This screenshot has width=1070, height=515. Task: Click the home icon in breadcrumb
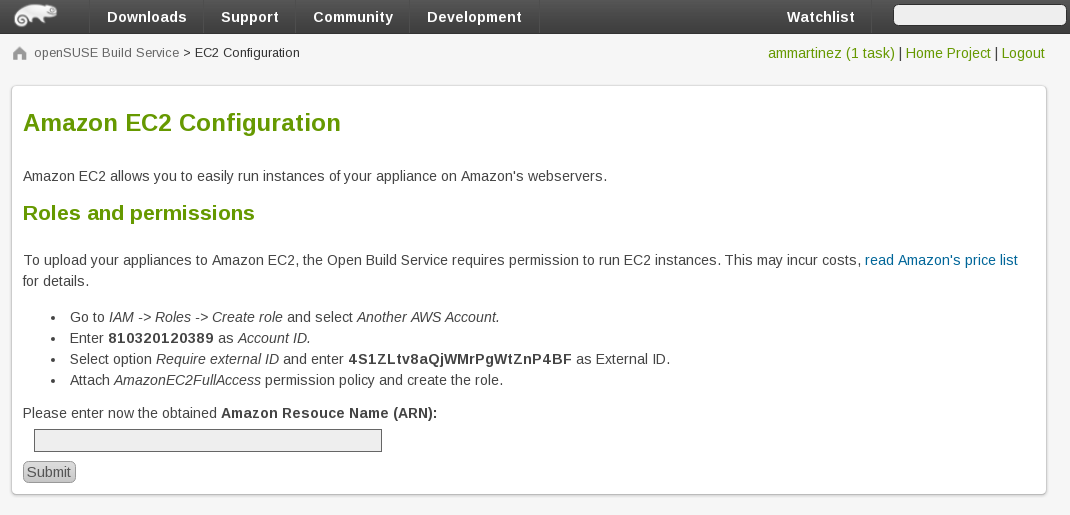click(x=20, y=53)
